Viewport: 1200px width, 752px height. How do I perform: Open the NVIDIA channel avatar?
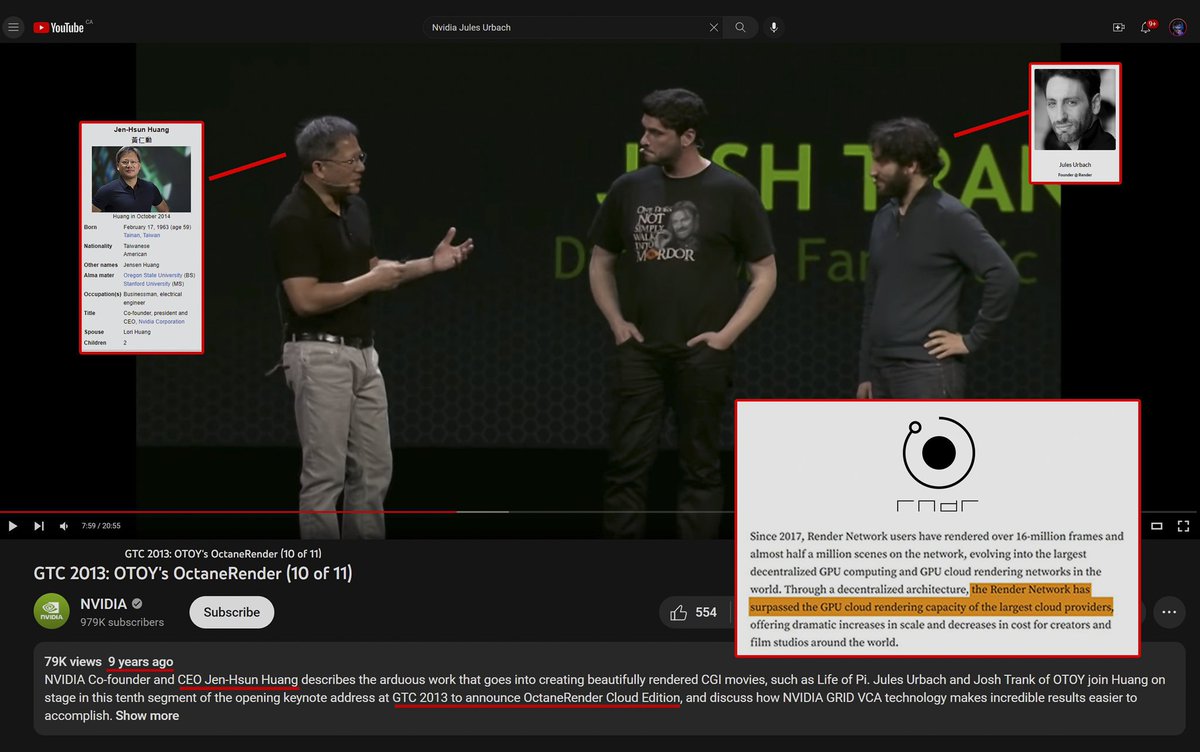click(x=51, y=612)
